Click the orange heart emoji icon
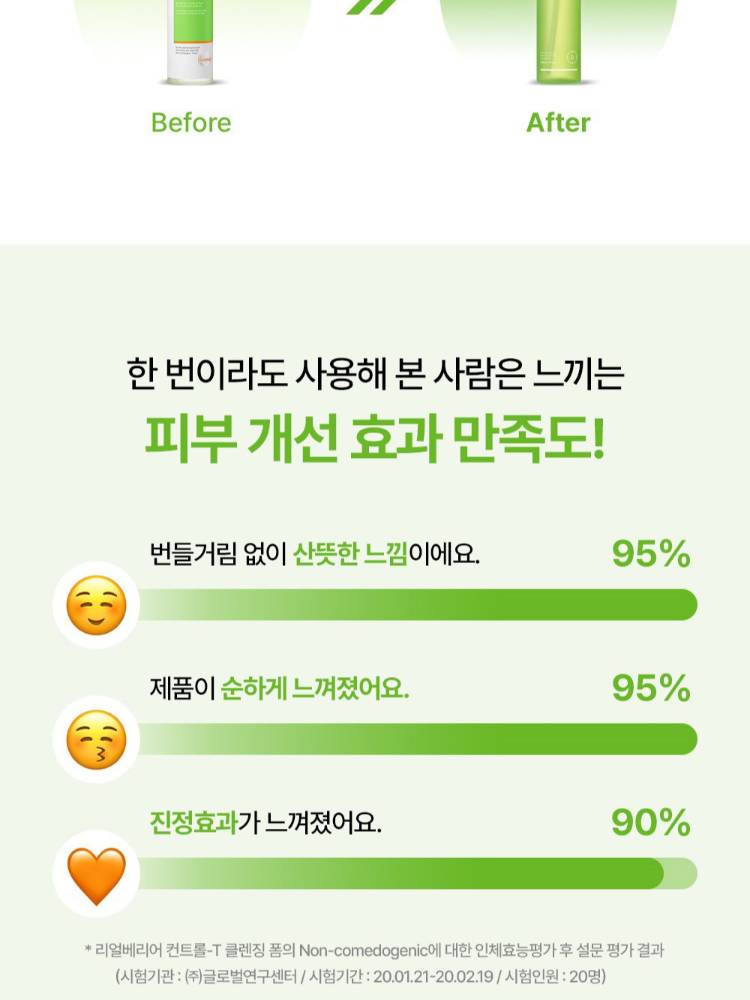750x1000 pixels. point(96,875)
